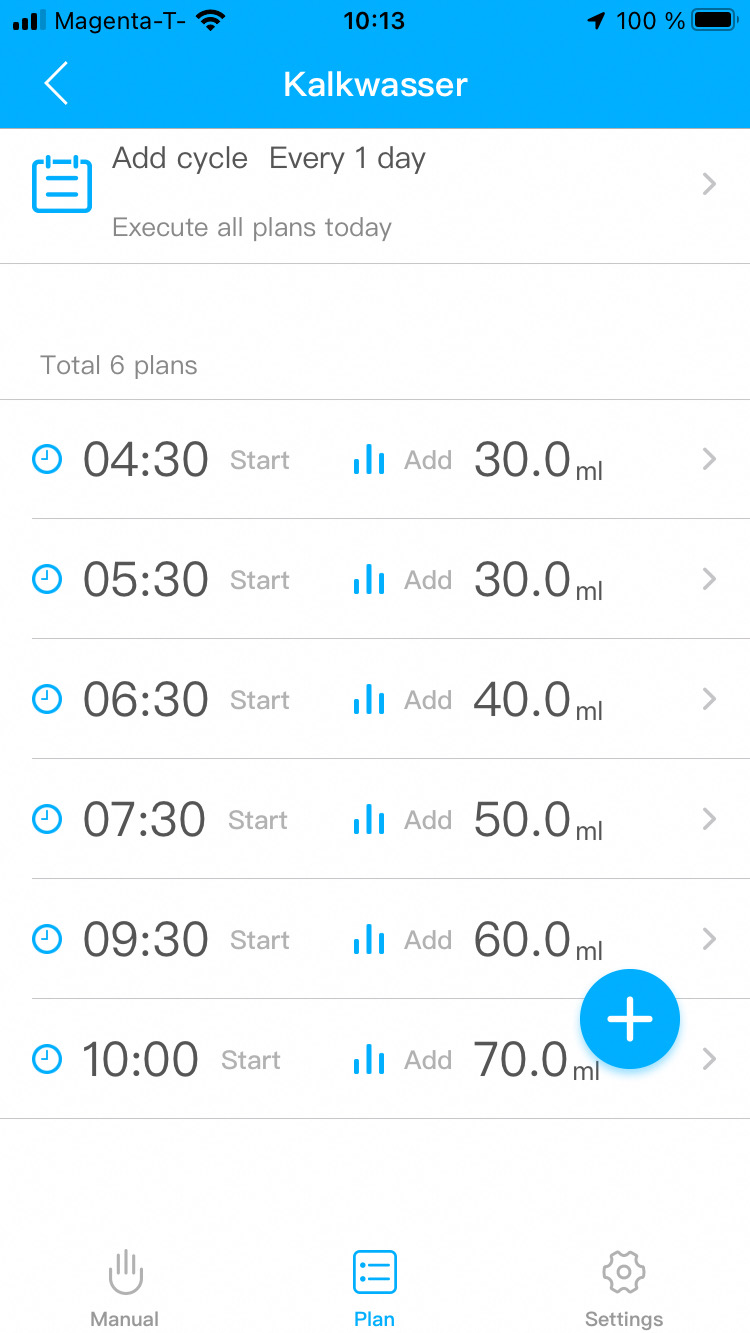Tap the bar chart icon on 09:30 row
The width and height of the screenshot is (750, 1333).
[x=369, y=939]
